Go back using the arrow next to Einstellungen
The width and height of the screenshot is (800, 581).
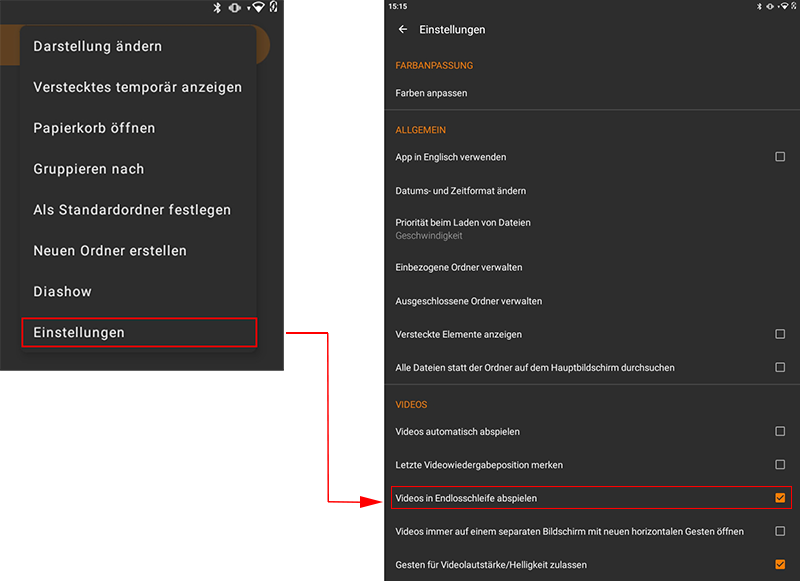(403, 30)
